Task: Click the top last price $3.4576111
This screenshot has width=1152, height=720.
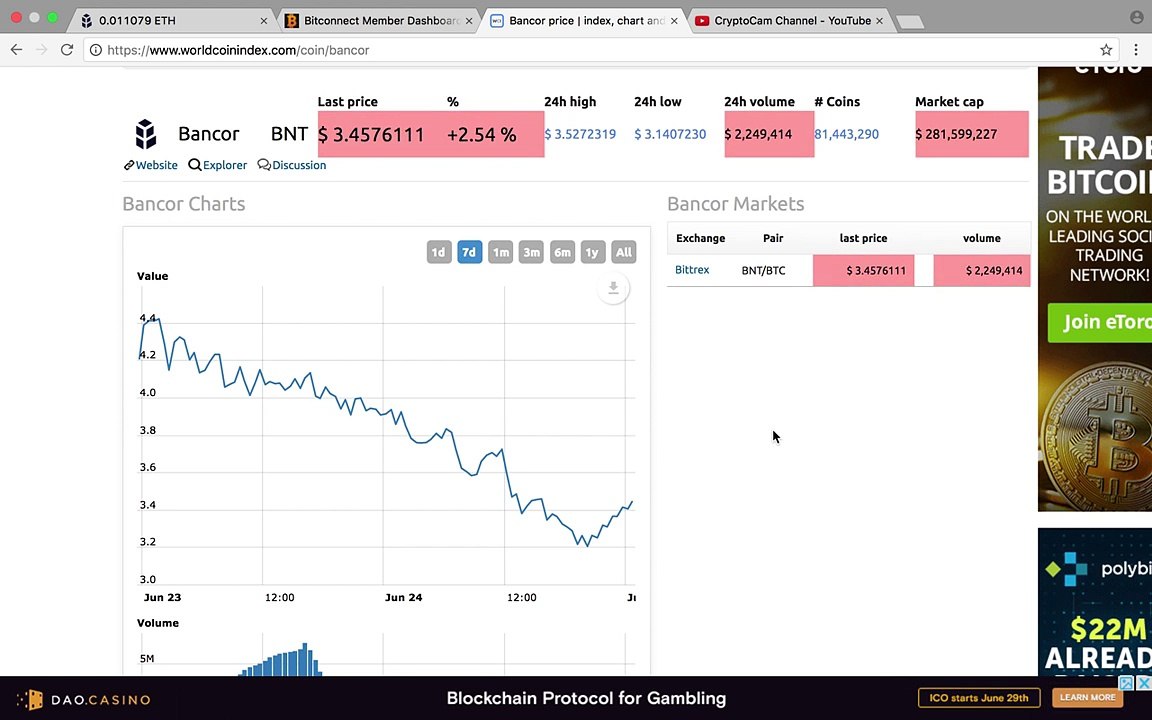Action: [371, 134]
